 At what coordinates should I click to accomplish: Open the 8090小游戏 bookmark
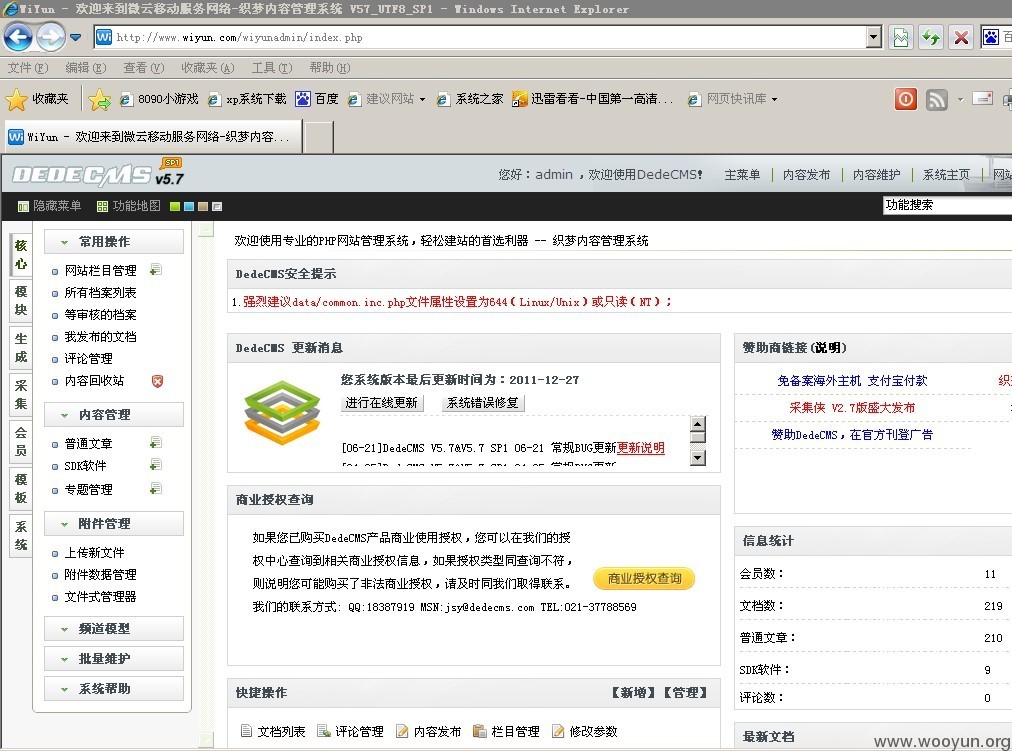tap(159, 99)
